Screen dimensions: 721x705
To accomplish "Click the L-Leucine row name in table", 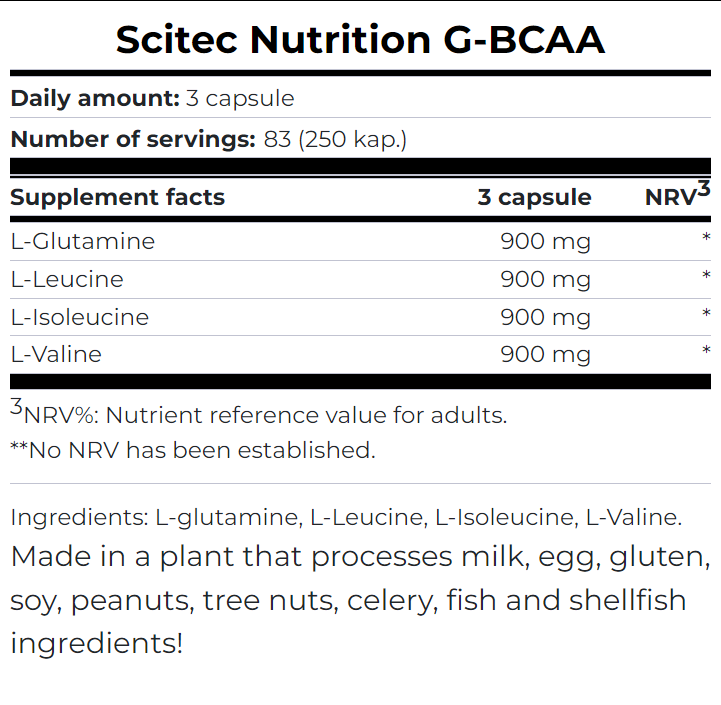I will pyautogui.click(x=67, y=279).
